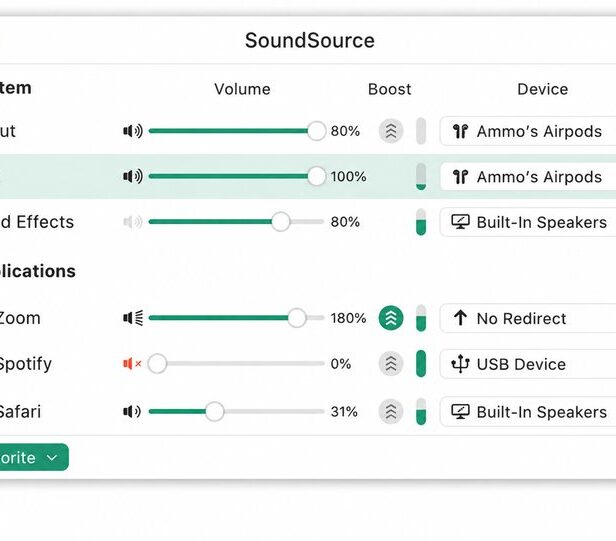The image size is (616, 541).
Task: Open Safari's Built-In Speakers device dropdown
Action: click(528, 412)
